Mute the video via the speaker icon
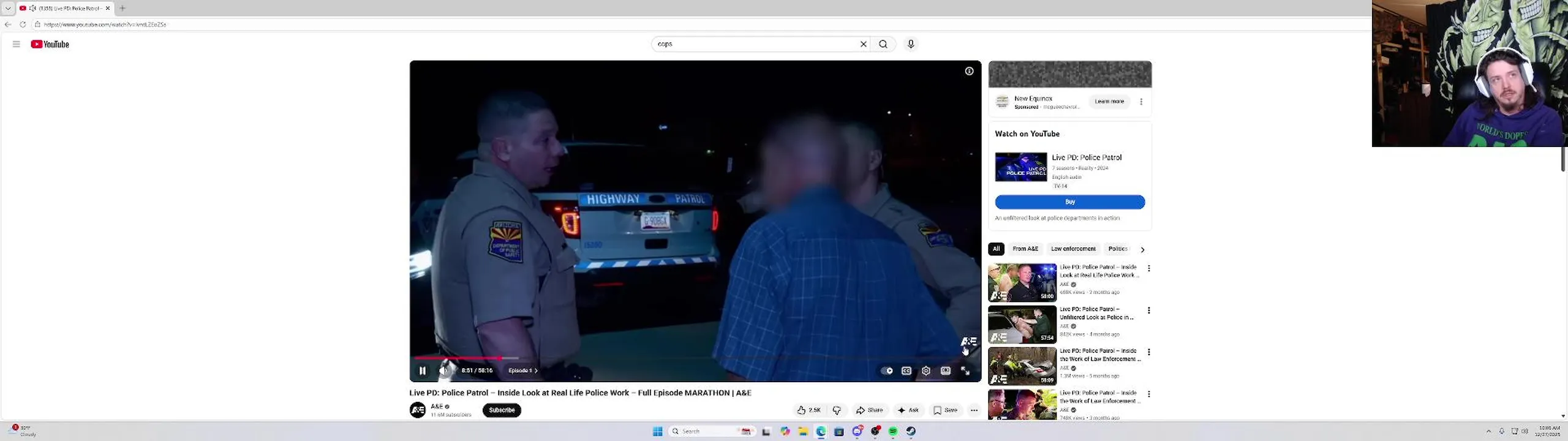This screenshot has width=1568, height=441. (443, 371)
